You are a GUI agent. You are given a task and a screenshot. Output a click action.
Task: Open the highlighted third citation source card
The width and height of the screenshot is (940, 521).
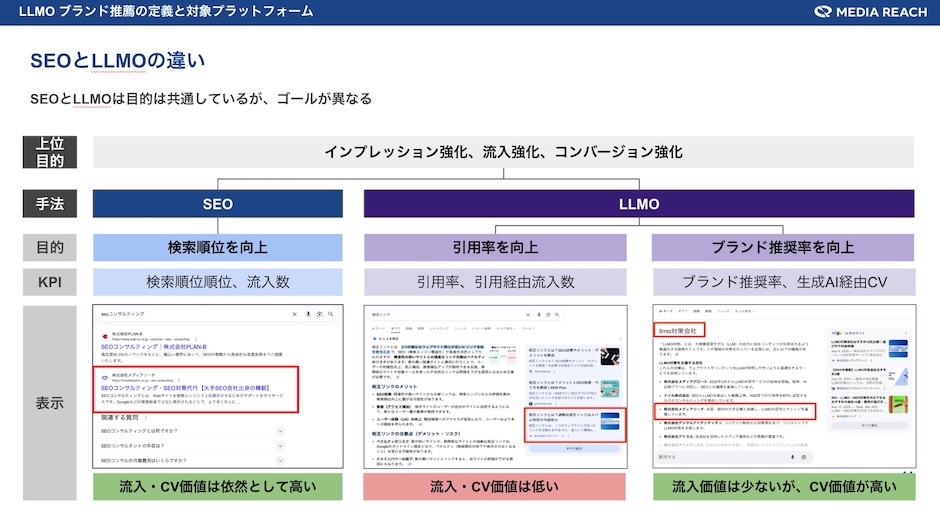[x=575, y=425]
